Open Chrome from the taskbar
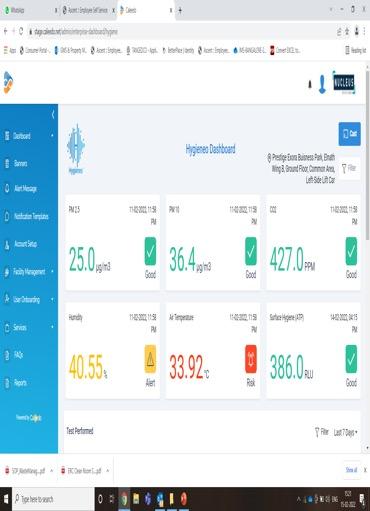 [x=124, y=499]
